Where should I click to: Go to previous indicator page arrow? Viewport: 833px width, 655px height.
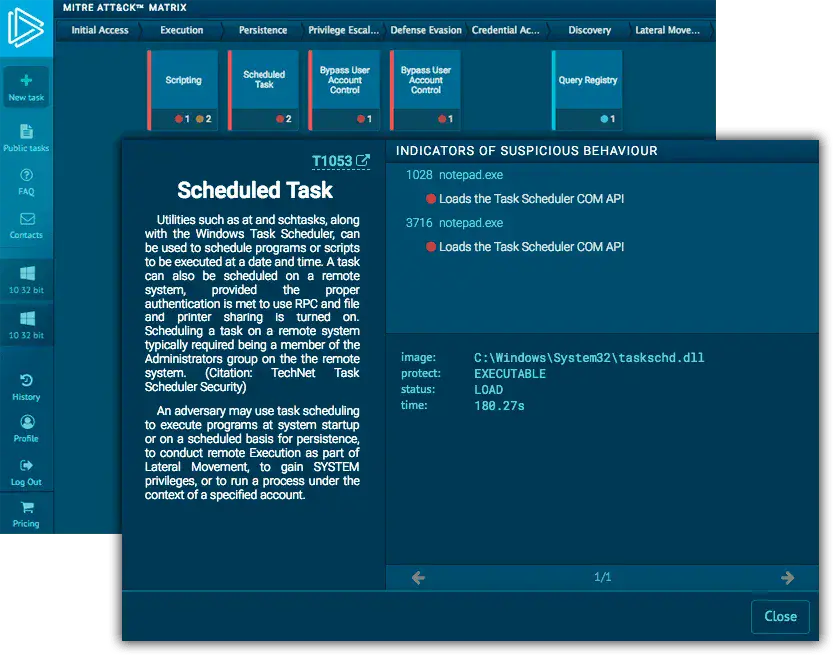[418, 577]
